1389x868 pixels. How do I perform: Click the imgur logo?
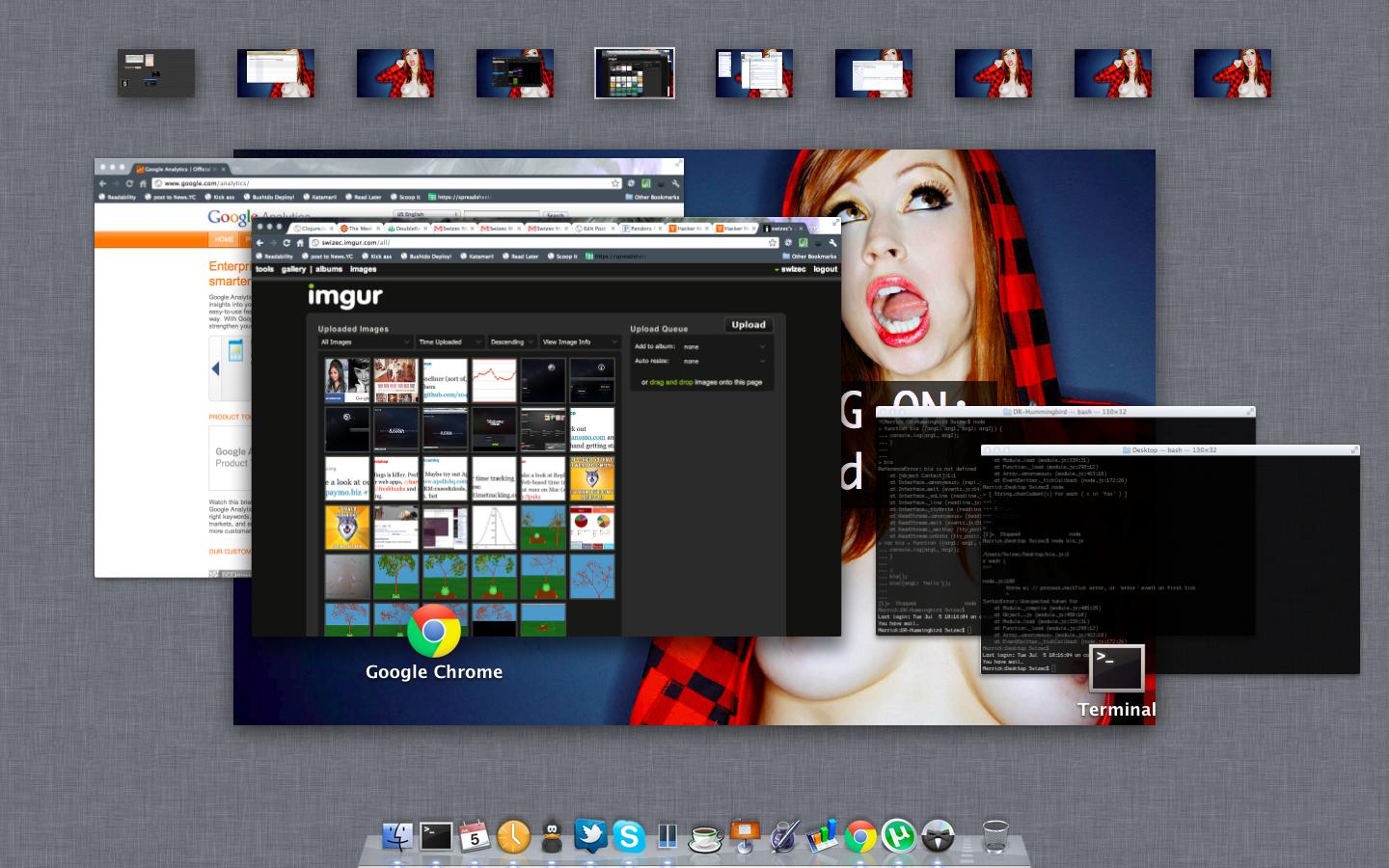coord(345,295)
